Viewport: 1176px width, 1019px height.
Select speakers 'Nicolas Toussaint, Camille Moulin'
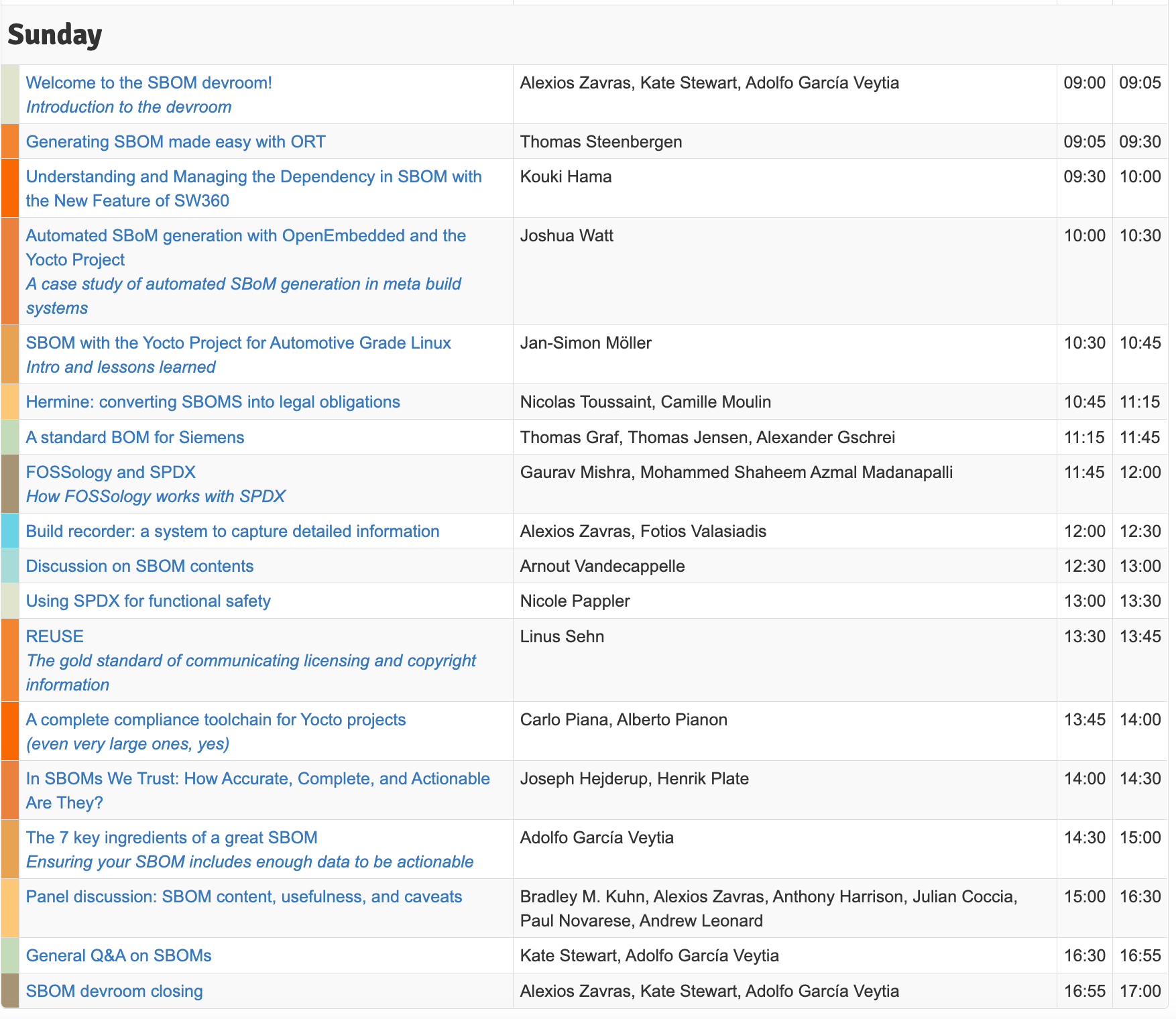click(x=646, y=402)
